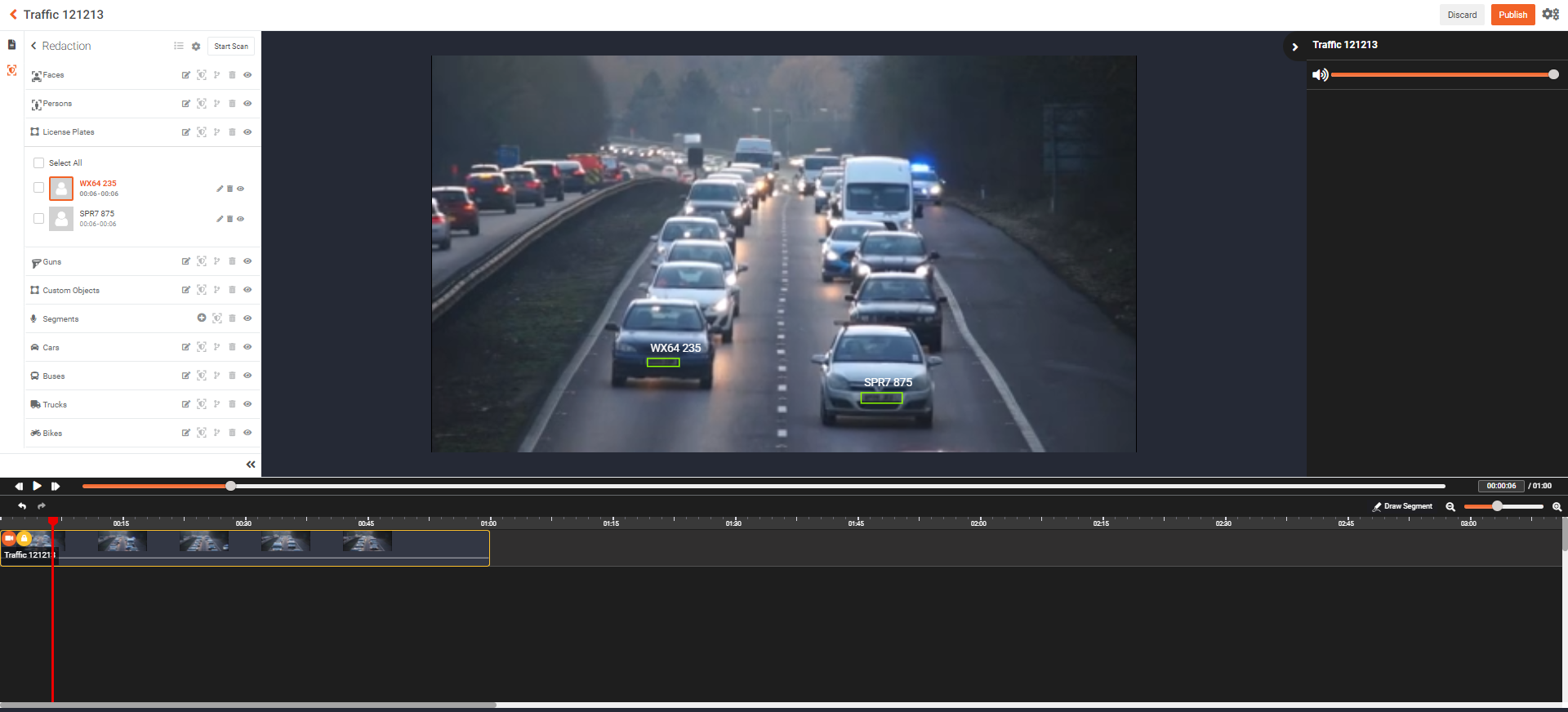Click the undo arrow above the timeline
1568x712 pixels.
[x=22, y=506]
